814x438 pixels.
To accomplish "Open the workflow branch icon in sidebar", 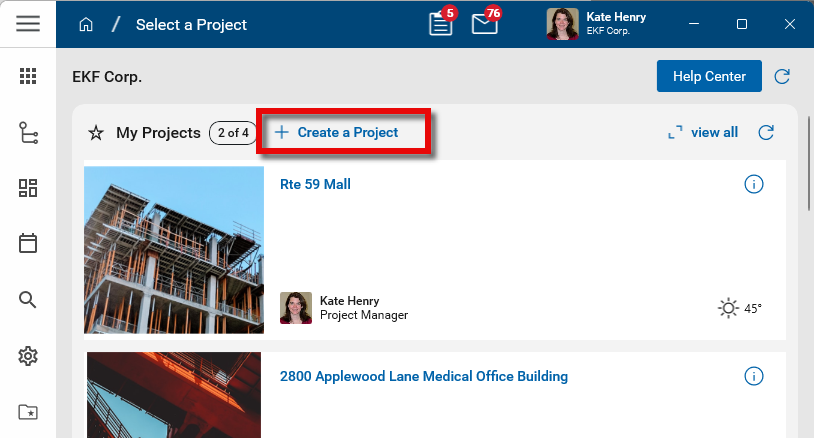I will (x=28, y=133).
